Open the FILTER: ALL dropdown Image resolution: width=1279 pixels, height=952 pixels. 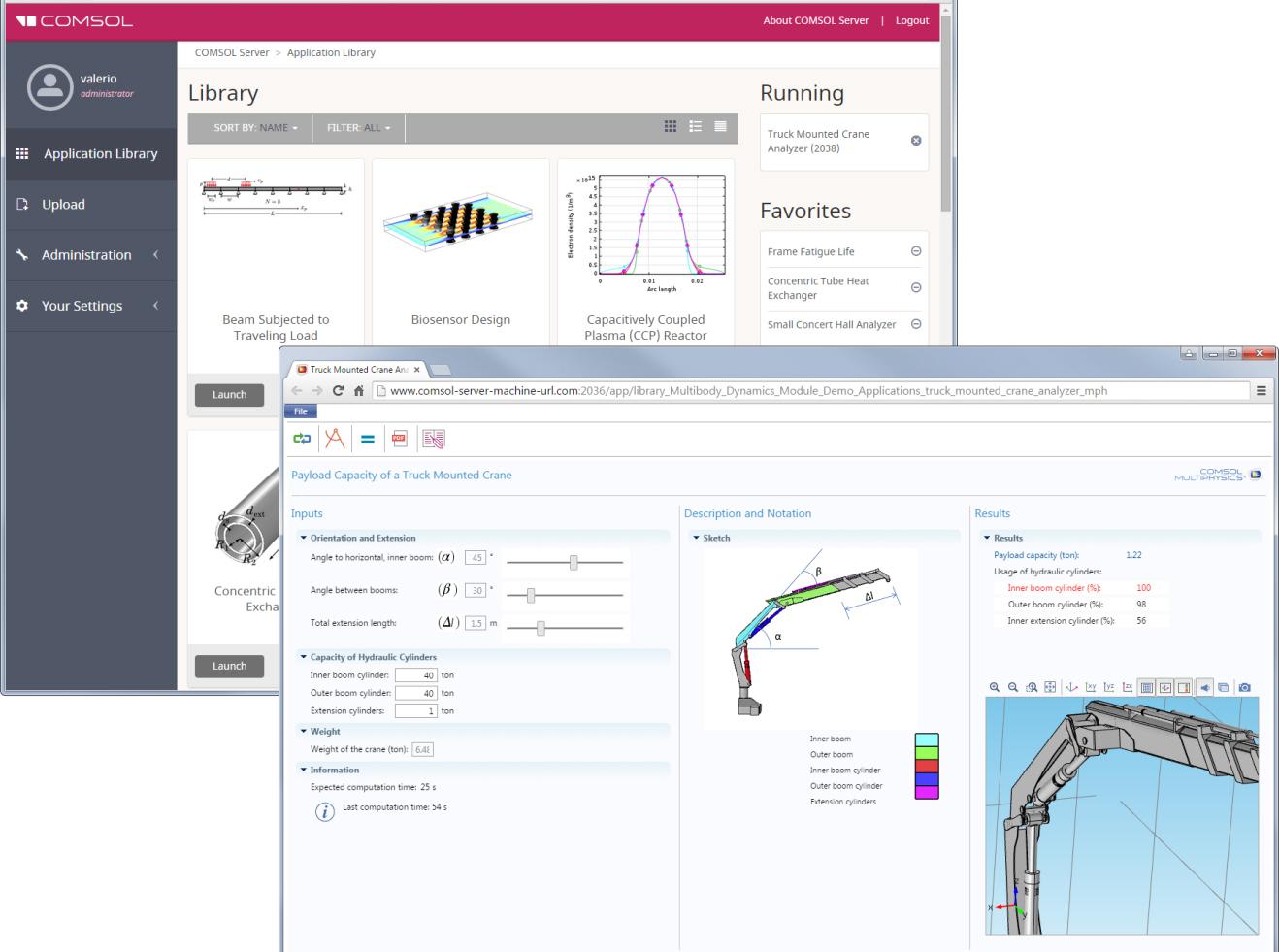tap(359, 128)
